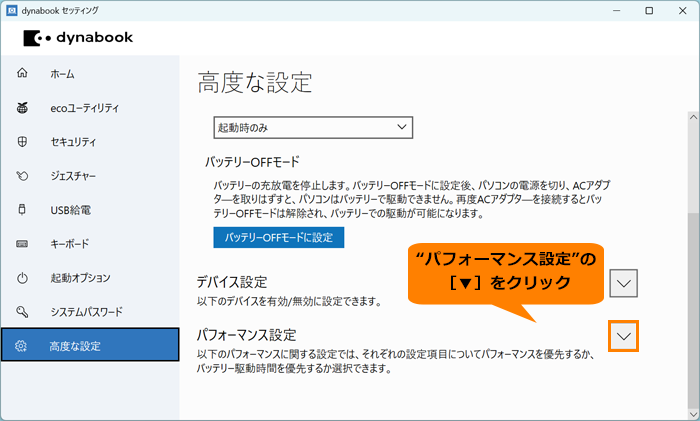Click the キーボード keyboard icon

point(22,244)
